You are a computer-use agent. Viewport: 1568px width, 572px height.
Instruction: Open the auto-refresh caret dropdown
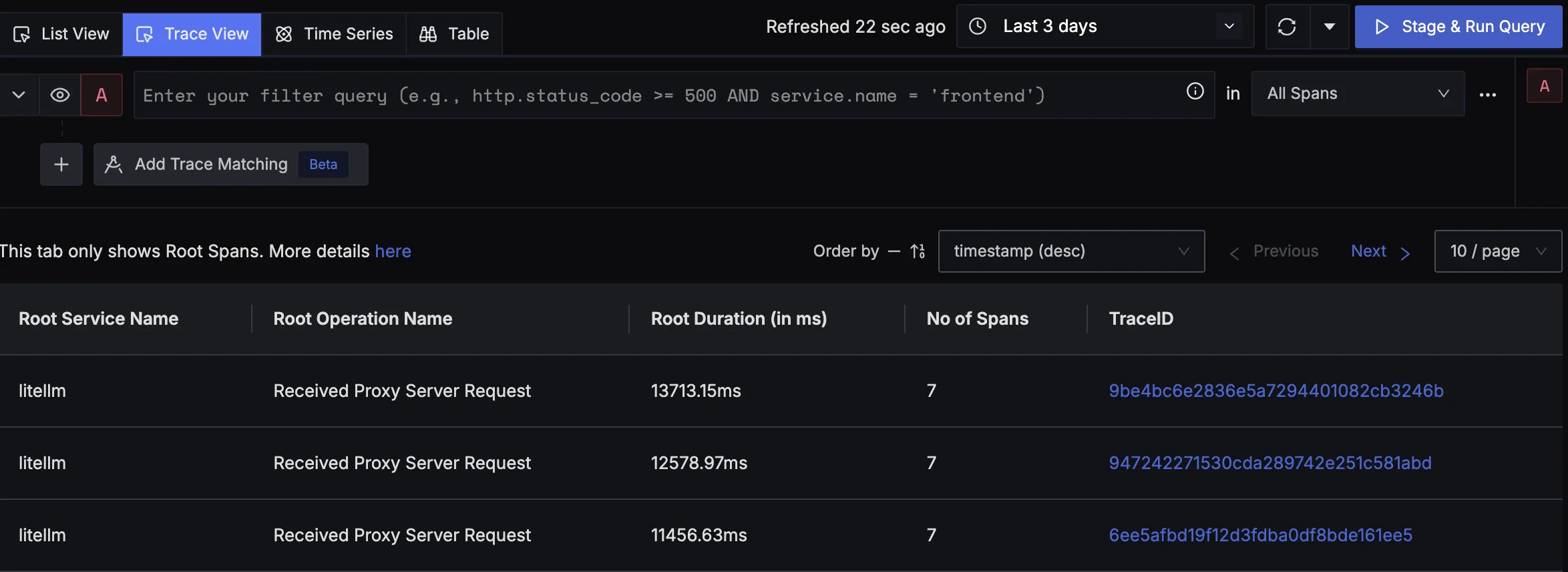pyautogui.click(x=1329, y=27)
